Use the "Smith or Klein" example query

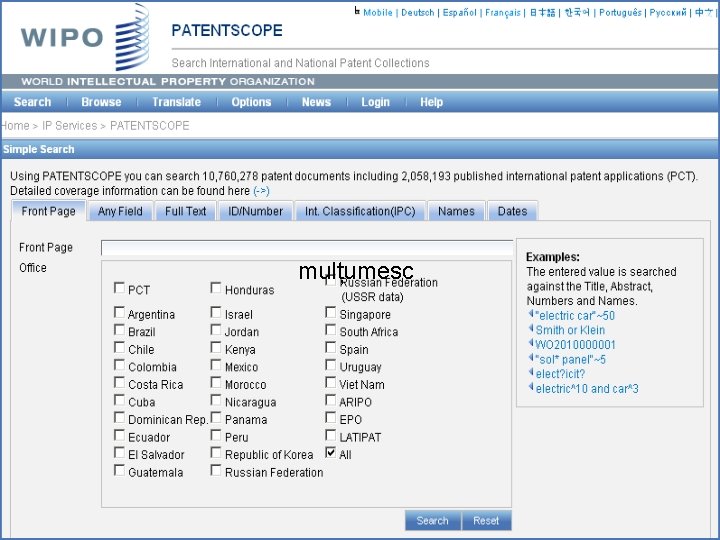point(570,330)
